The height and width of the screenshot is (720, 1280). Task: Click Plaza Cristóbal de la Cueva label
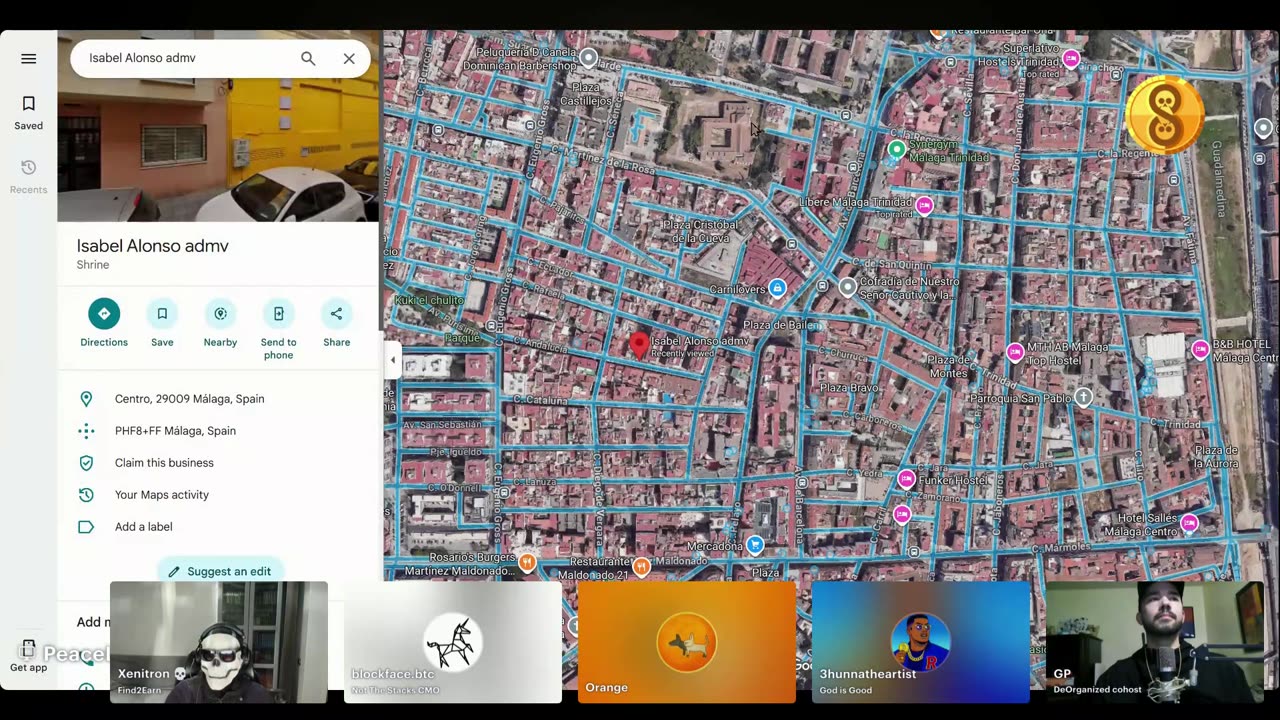(700, 231)
